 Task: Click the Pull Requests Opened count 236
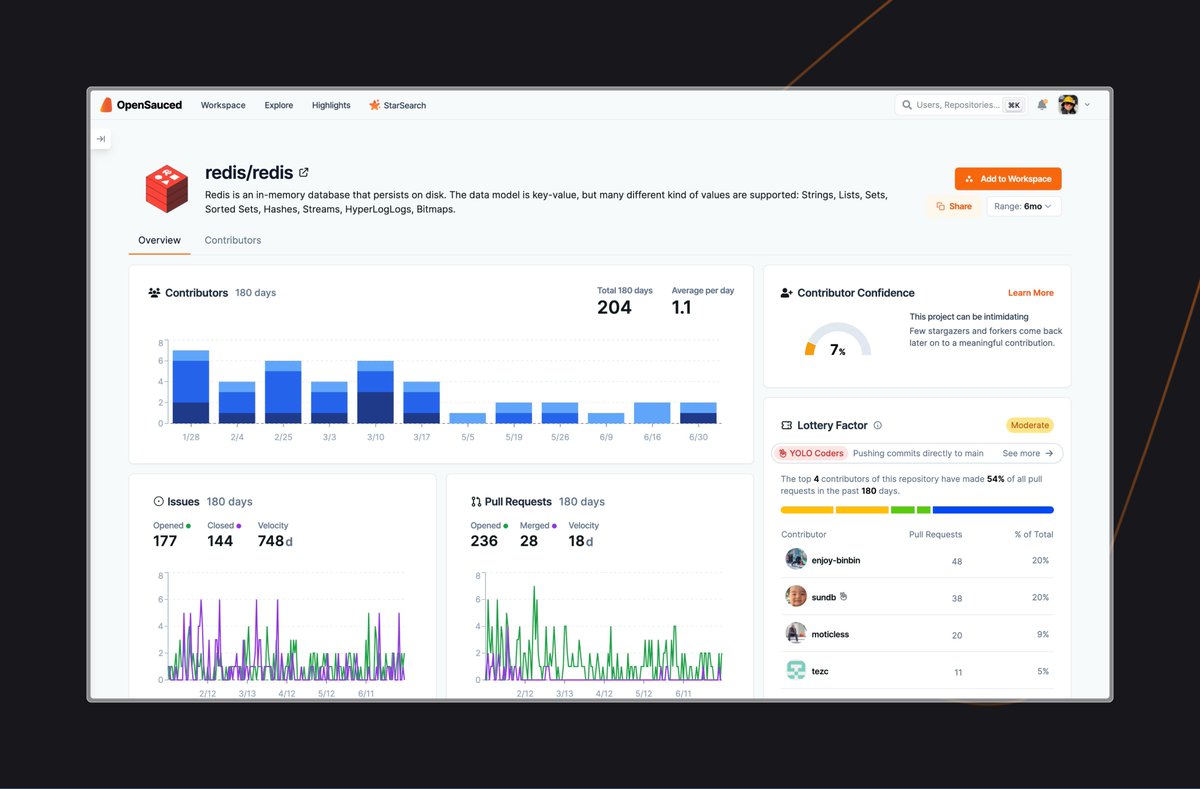click(484, 541)
